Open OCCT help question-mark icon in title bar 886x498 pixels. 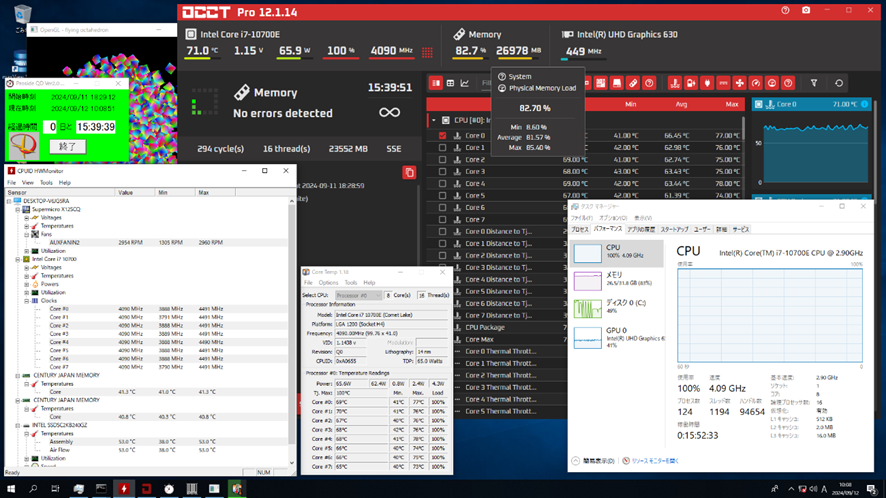(x=785, y=10)
